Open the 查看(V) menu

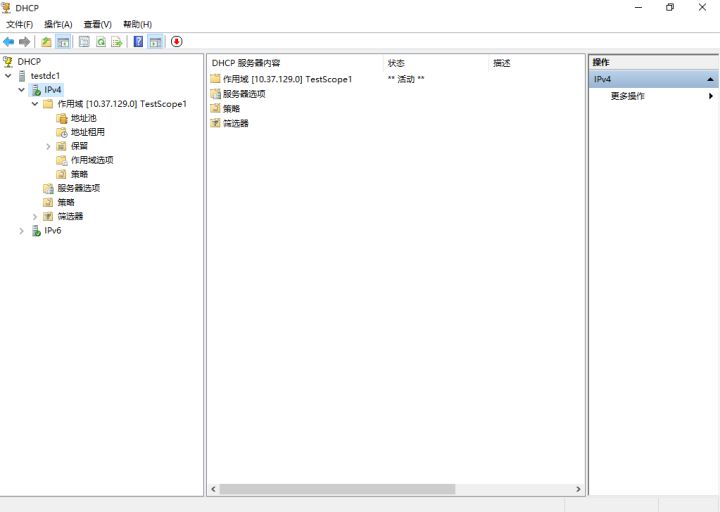(97, 24)
